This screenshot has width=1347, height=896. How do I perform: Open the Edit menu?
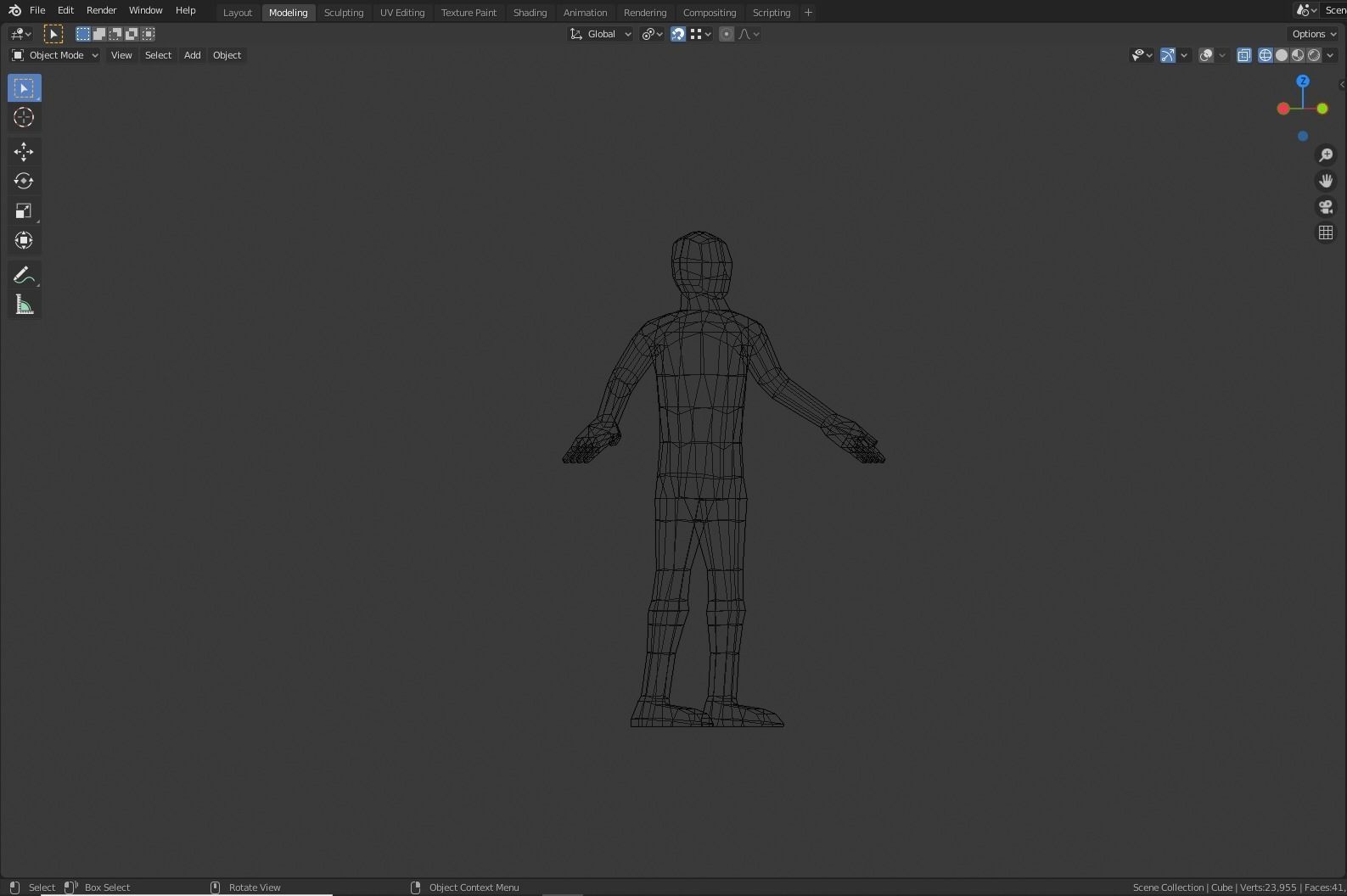(65, 10)
